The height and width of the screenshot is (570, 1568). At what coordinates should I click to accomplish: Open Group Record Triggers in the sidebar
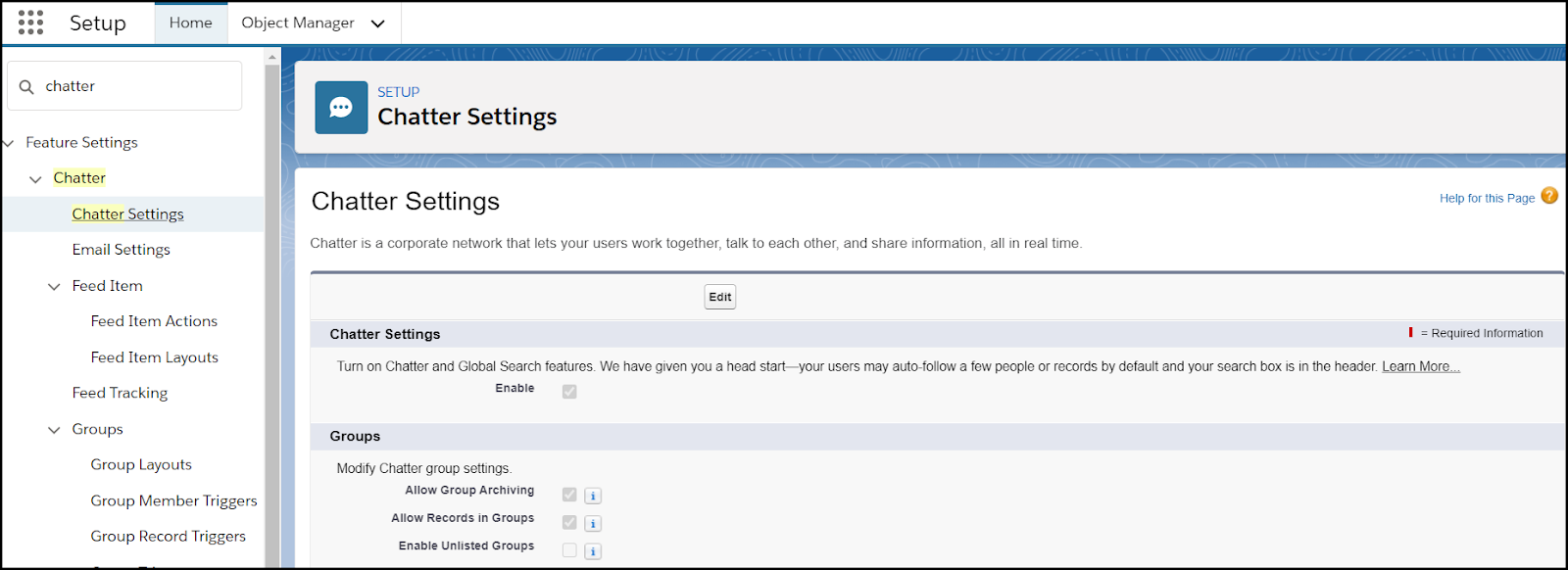point(168,536)
